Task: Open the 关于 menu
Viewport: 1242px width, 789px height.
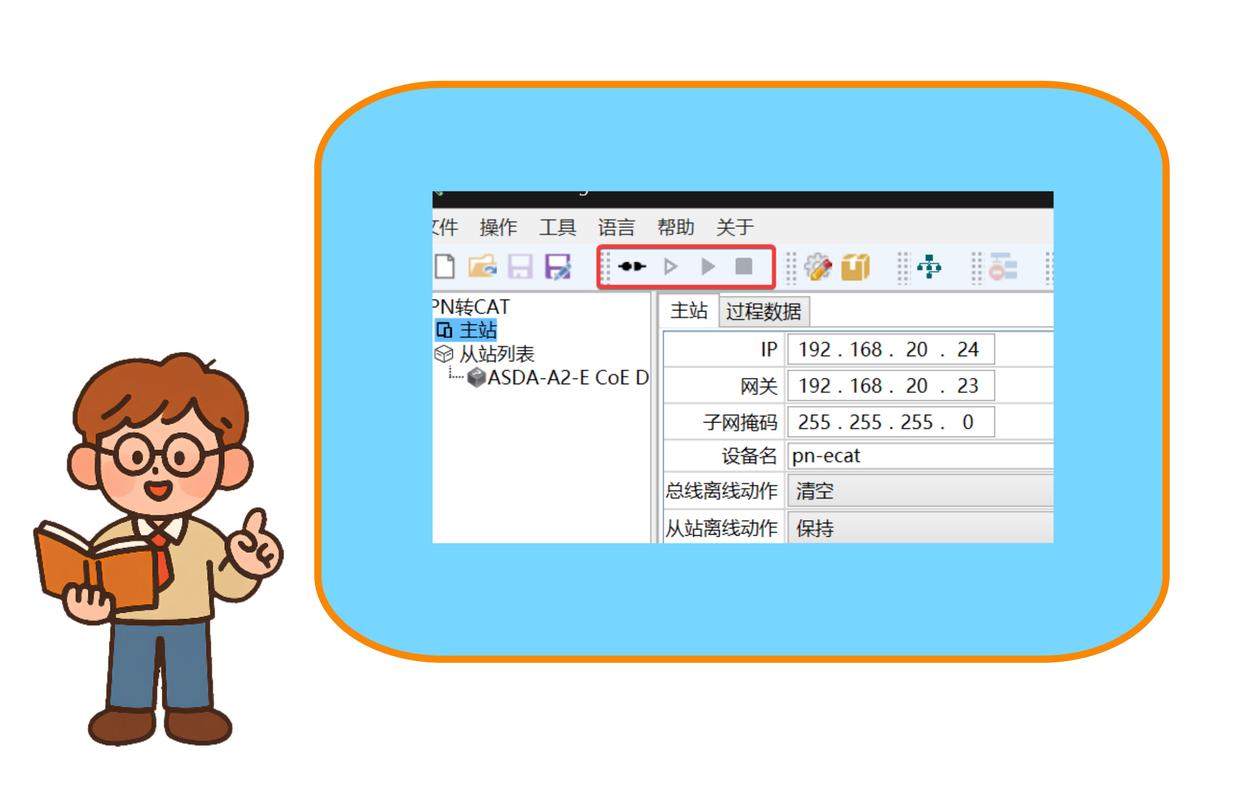Action: coord(735,228)
